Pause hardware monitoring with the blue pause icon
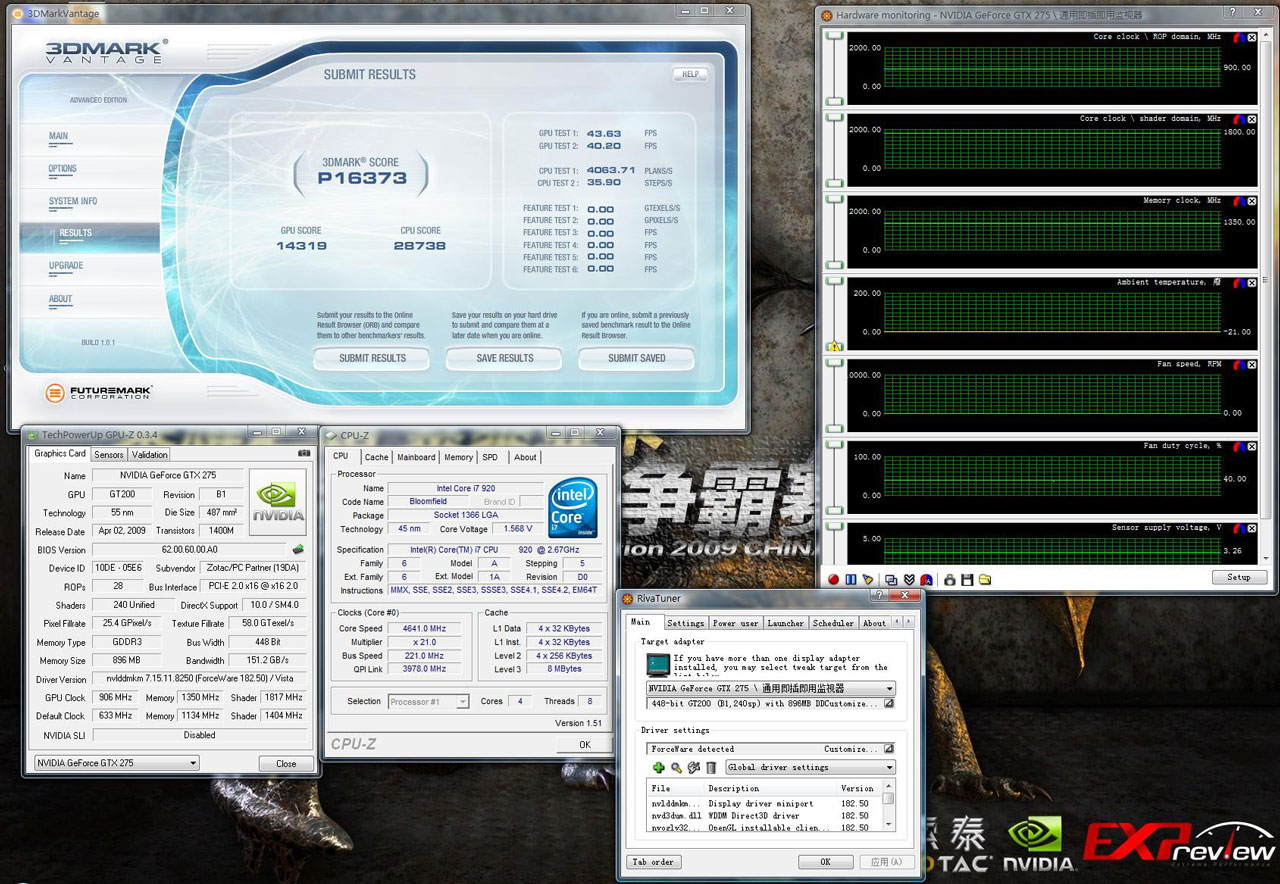This screenshot has width=1280, height=884. (x=850, y=579)
